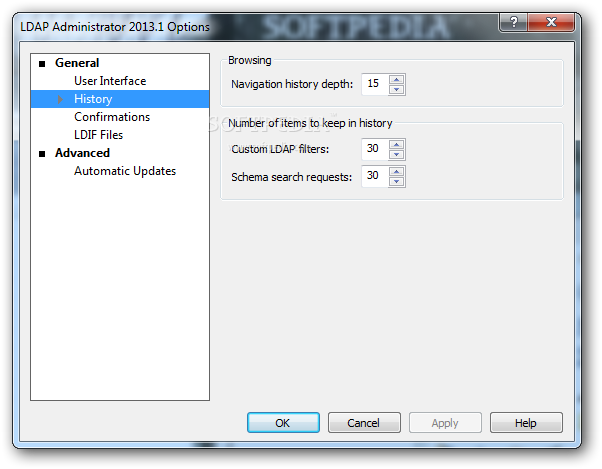Click the question mark title bar button
602x469 pixels.
click(513, 22)
